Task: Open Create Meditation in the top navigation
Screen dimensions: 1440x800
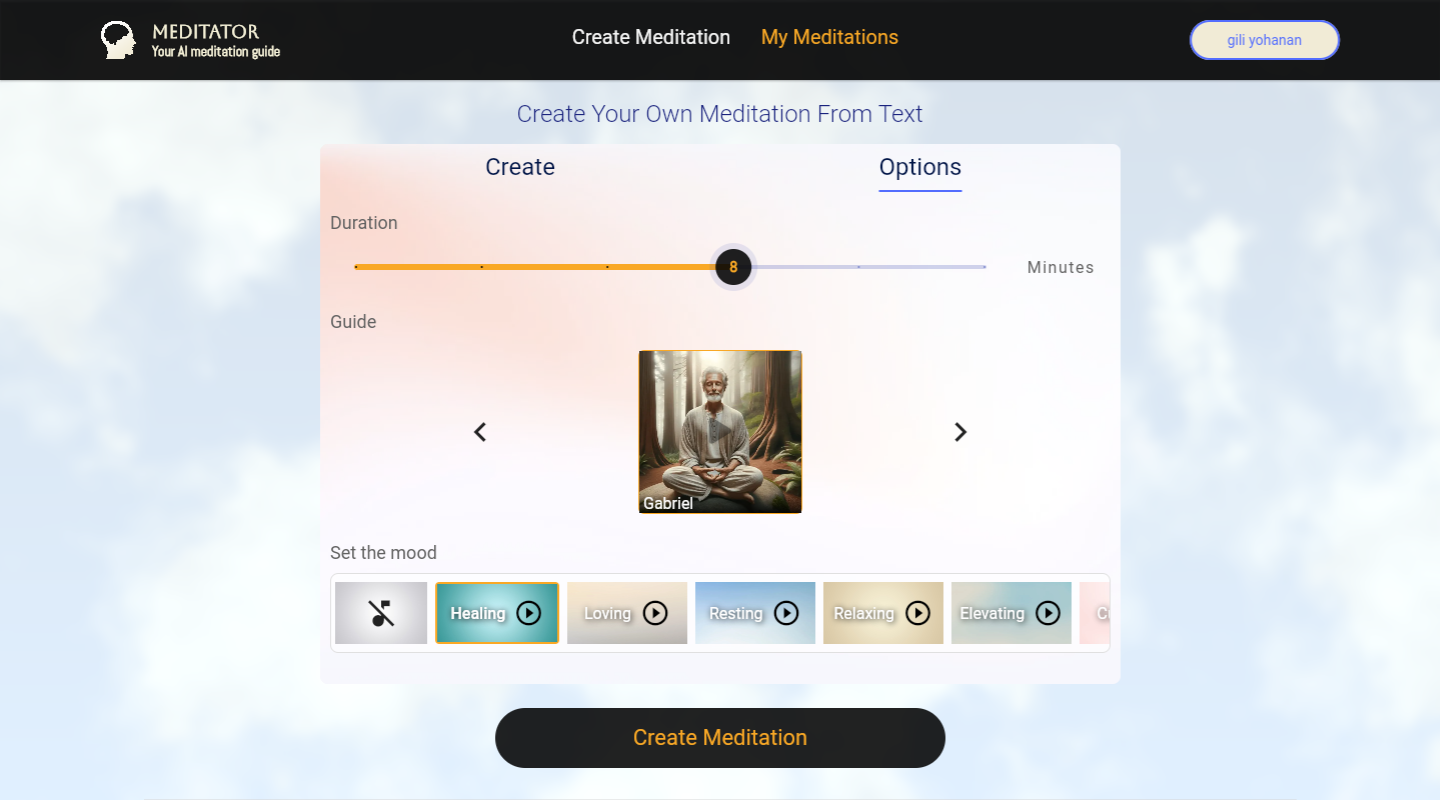Action: pyautogui.click(x=651, y=37)
